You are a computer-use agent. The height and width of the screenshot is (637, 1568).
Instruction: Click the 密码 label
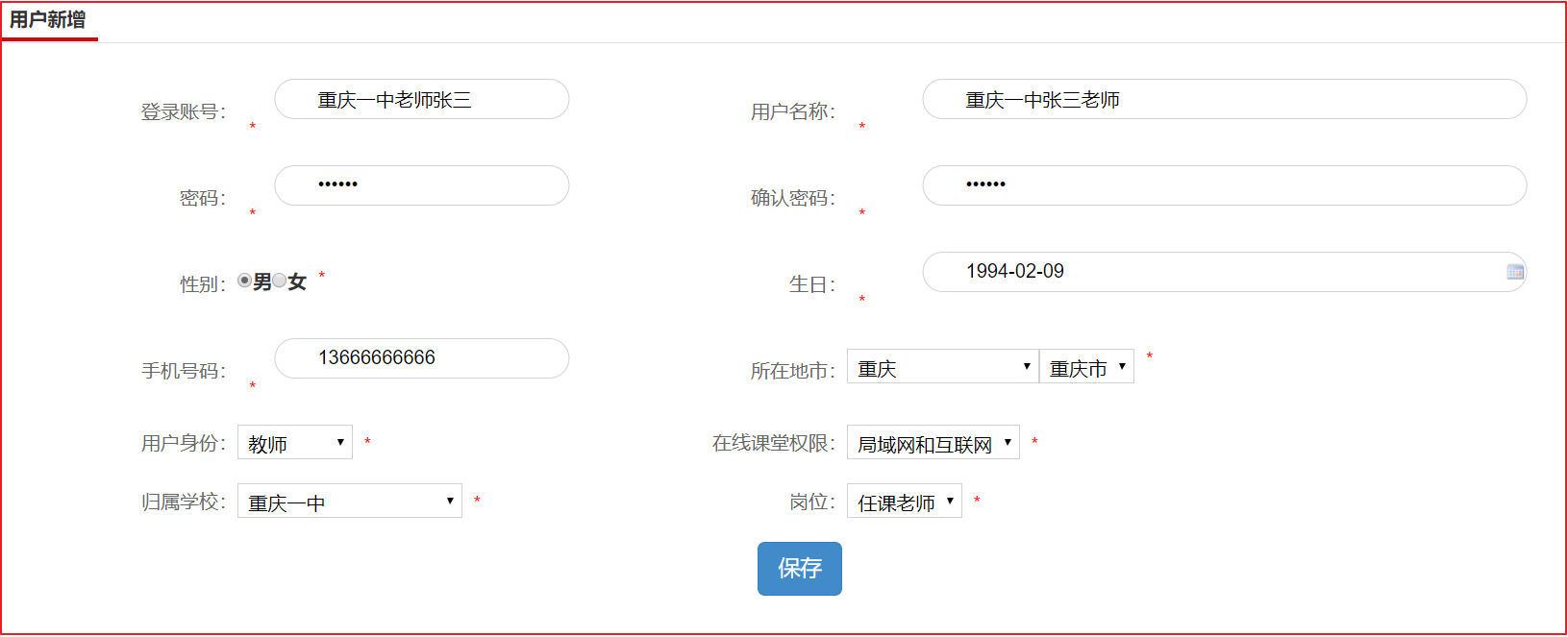(203, 198)
